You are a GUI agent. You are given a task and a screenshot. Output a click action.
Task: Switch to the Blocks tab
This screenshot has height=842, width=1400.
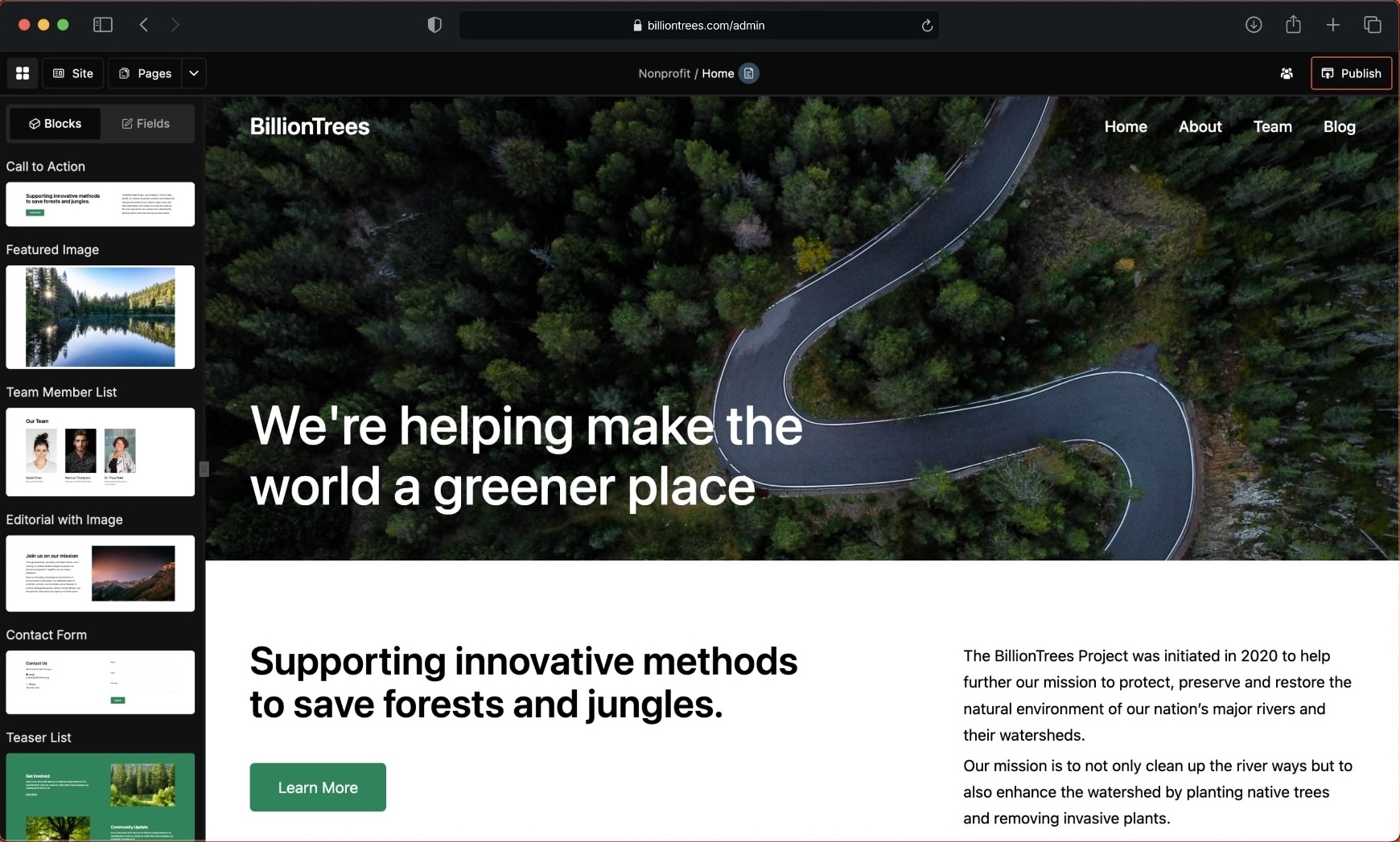pyautogui.click(x=55, y=123)
